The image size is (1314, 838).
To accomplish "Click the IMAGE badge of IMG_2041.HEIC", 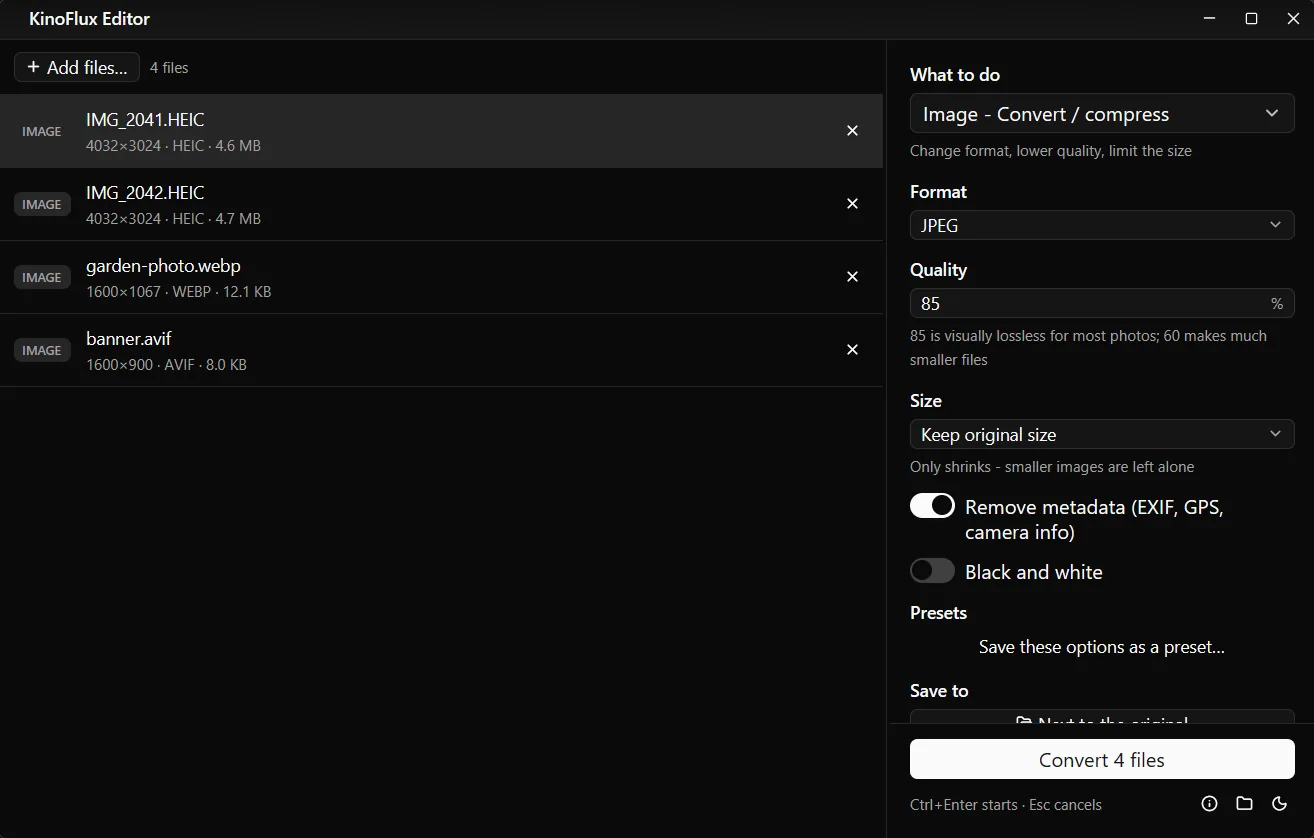I will (x=42, y=131).
